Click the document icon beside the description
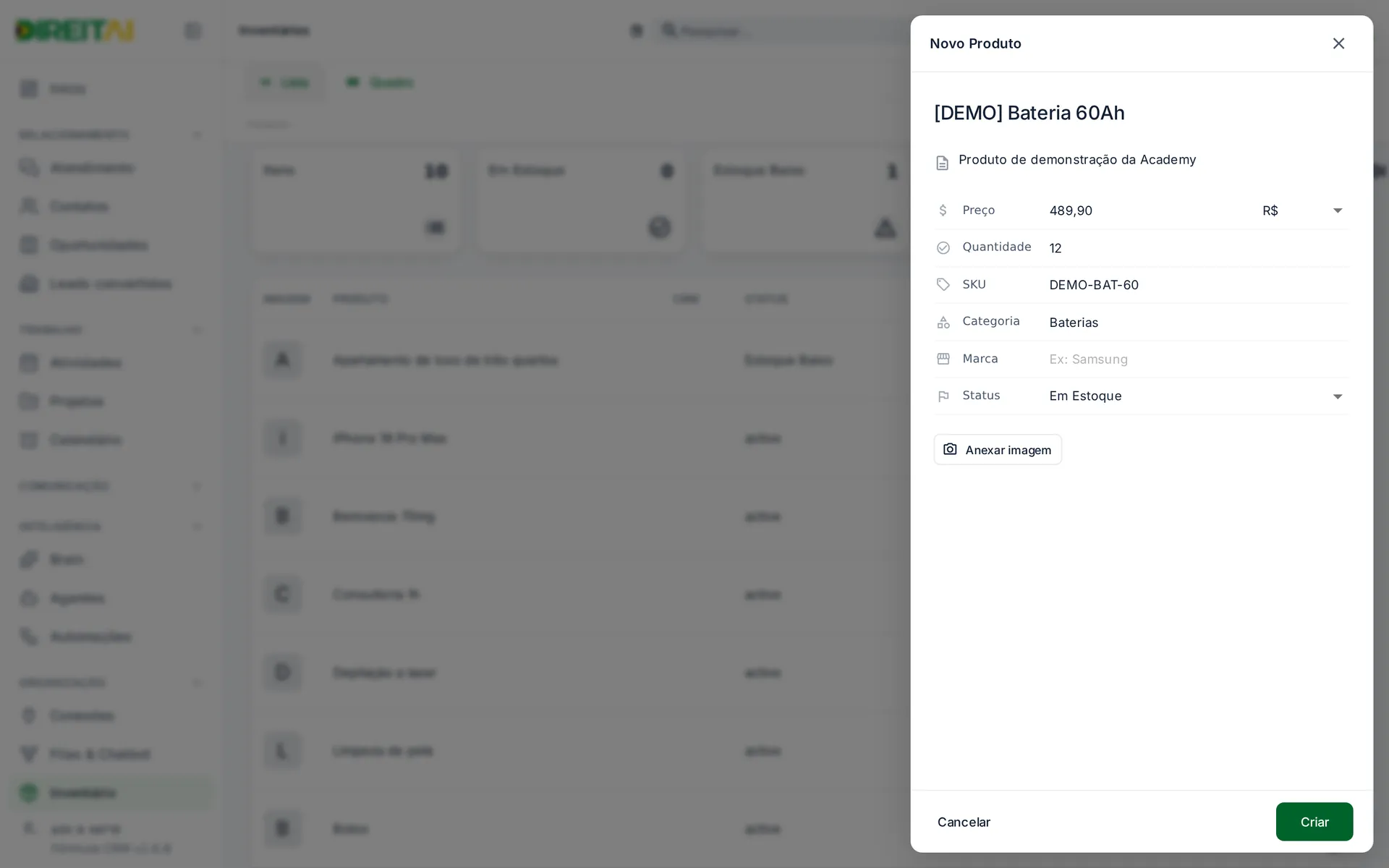 coord(942,163)
